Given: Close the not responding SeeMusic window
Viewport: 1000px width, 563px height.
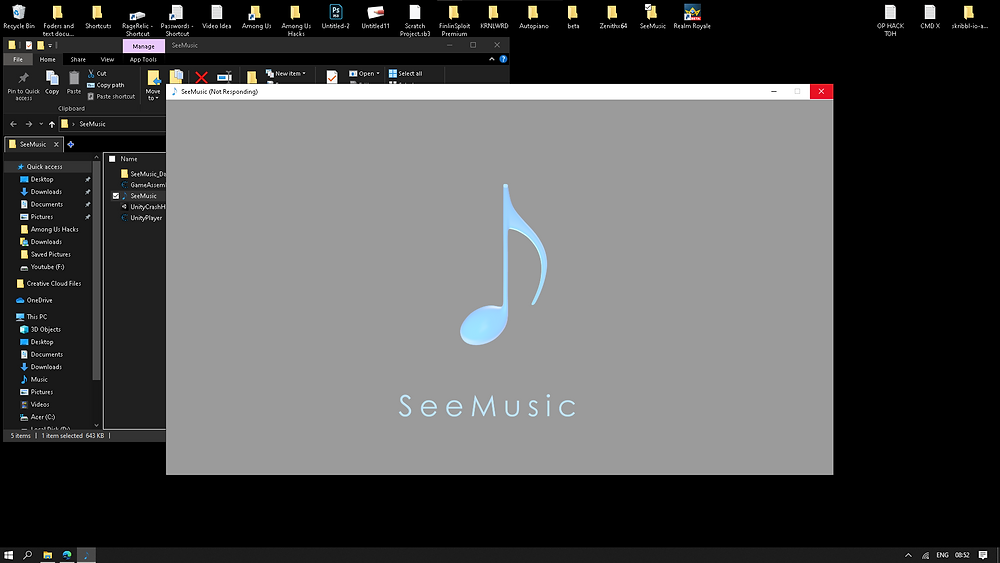Looking at the screenshot, I should click(x=821, y=91).
